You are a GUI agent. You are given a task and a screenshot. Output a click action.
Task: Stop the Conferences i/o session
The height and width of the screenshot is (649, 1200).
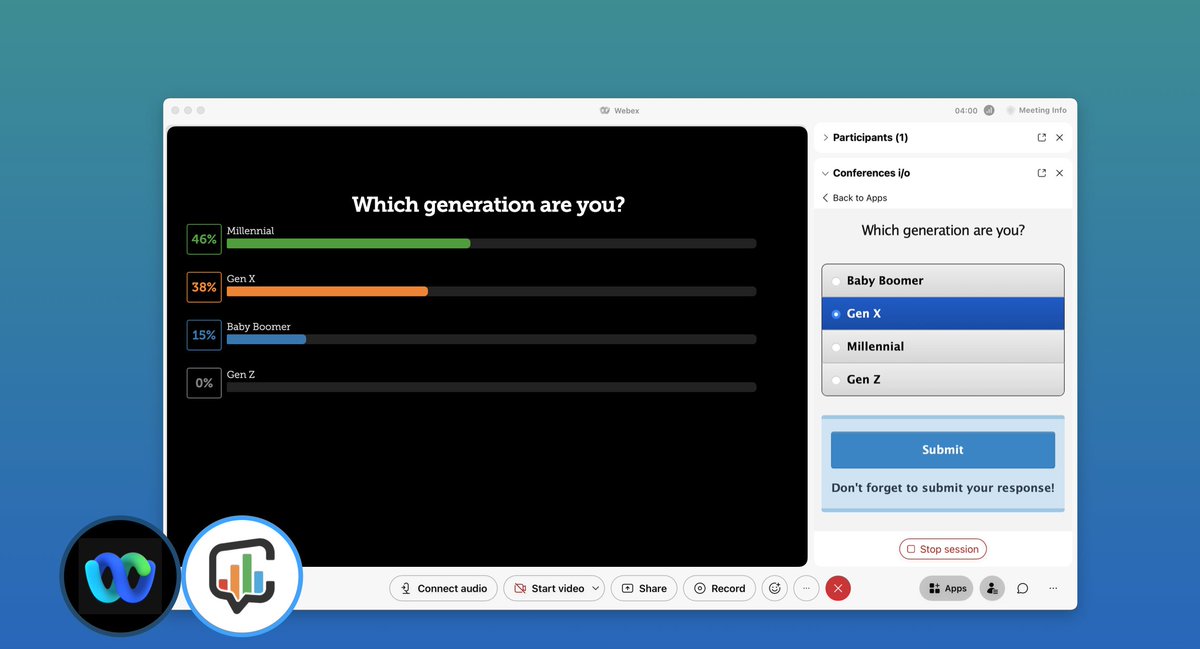pyautogui.click(x=942, y=548)
